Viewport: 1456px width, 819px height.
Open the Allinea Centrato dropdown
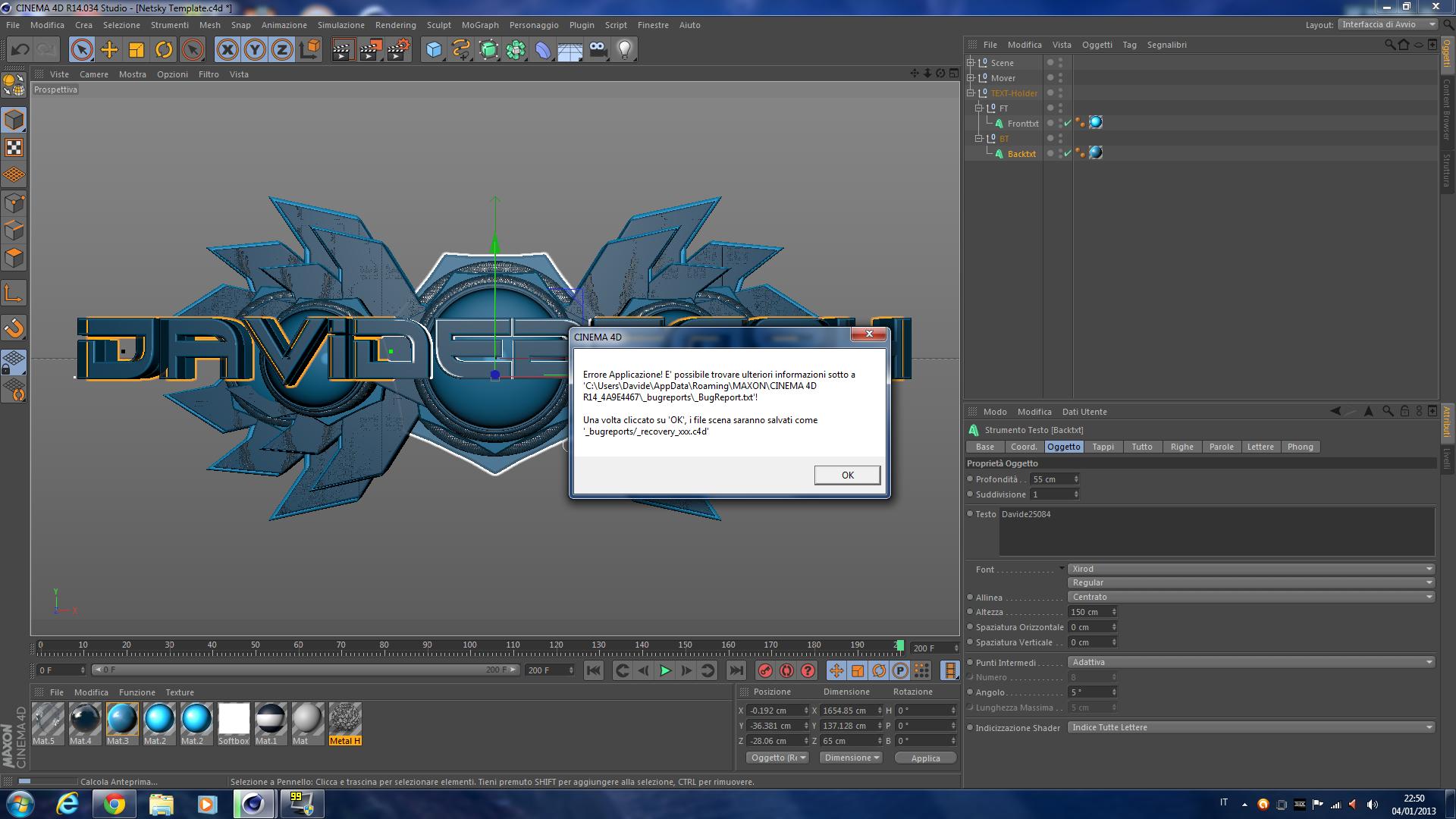[x=1250, y=597]
